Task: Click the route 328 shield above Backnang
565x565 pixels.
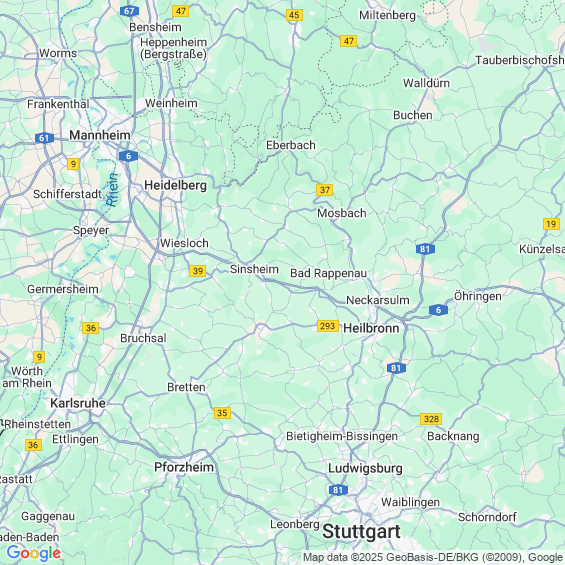Action: [x=431, y=419]
